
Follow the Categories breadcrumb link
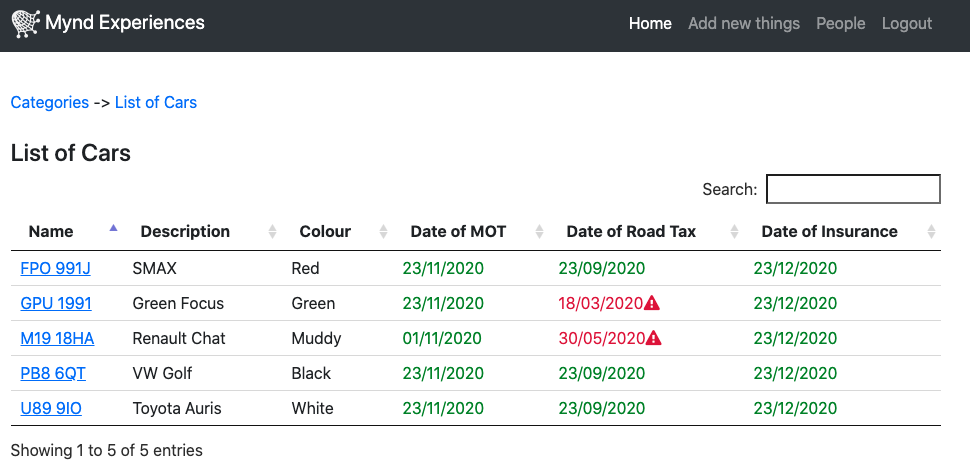click(x=49, y=102)
